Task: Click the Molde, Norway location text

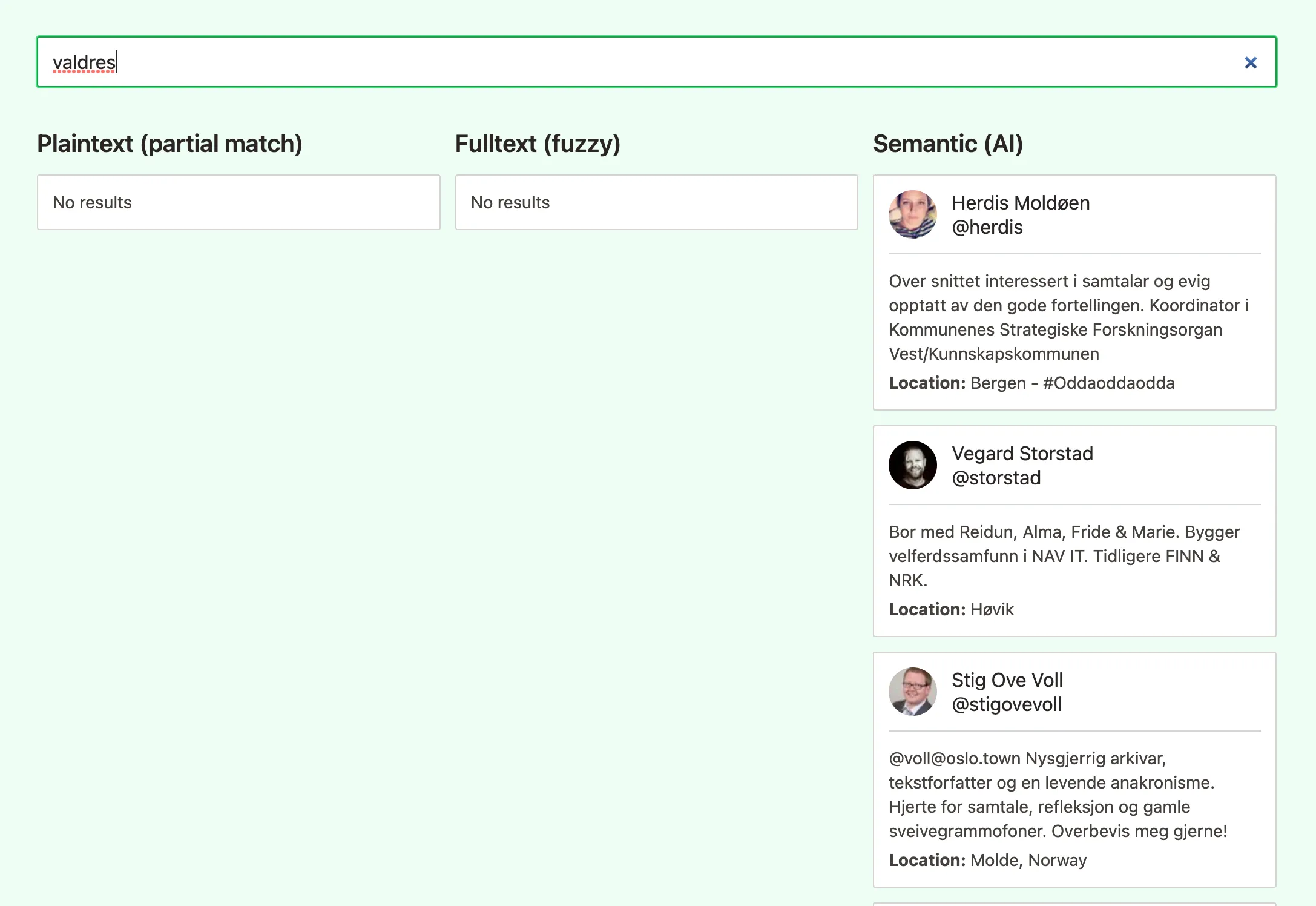Action: click(1028, 859)
